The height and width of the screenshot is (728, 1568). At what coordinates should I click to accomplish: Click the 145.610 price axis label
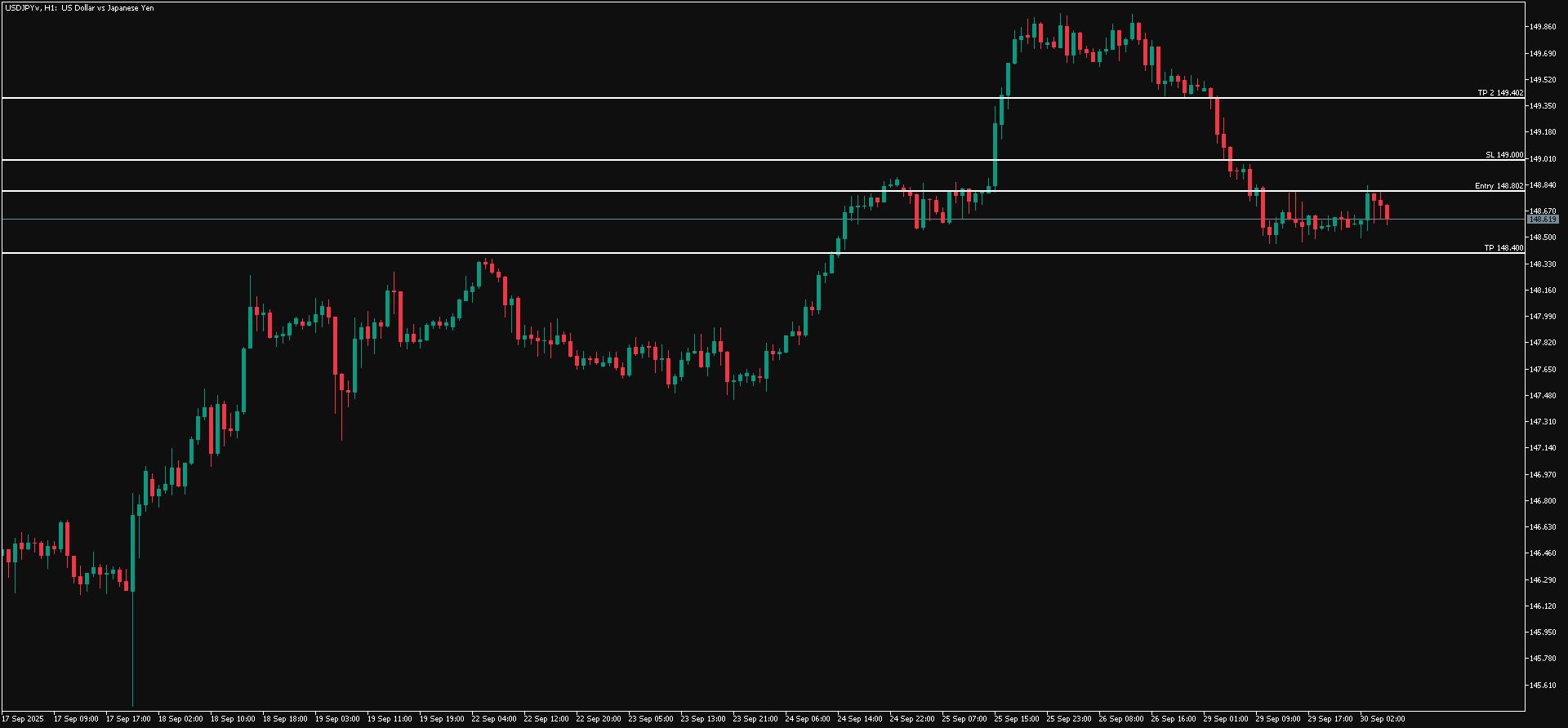coord(1542,685)
